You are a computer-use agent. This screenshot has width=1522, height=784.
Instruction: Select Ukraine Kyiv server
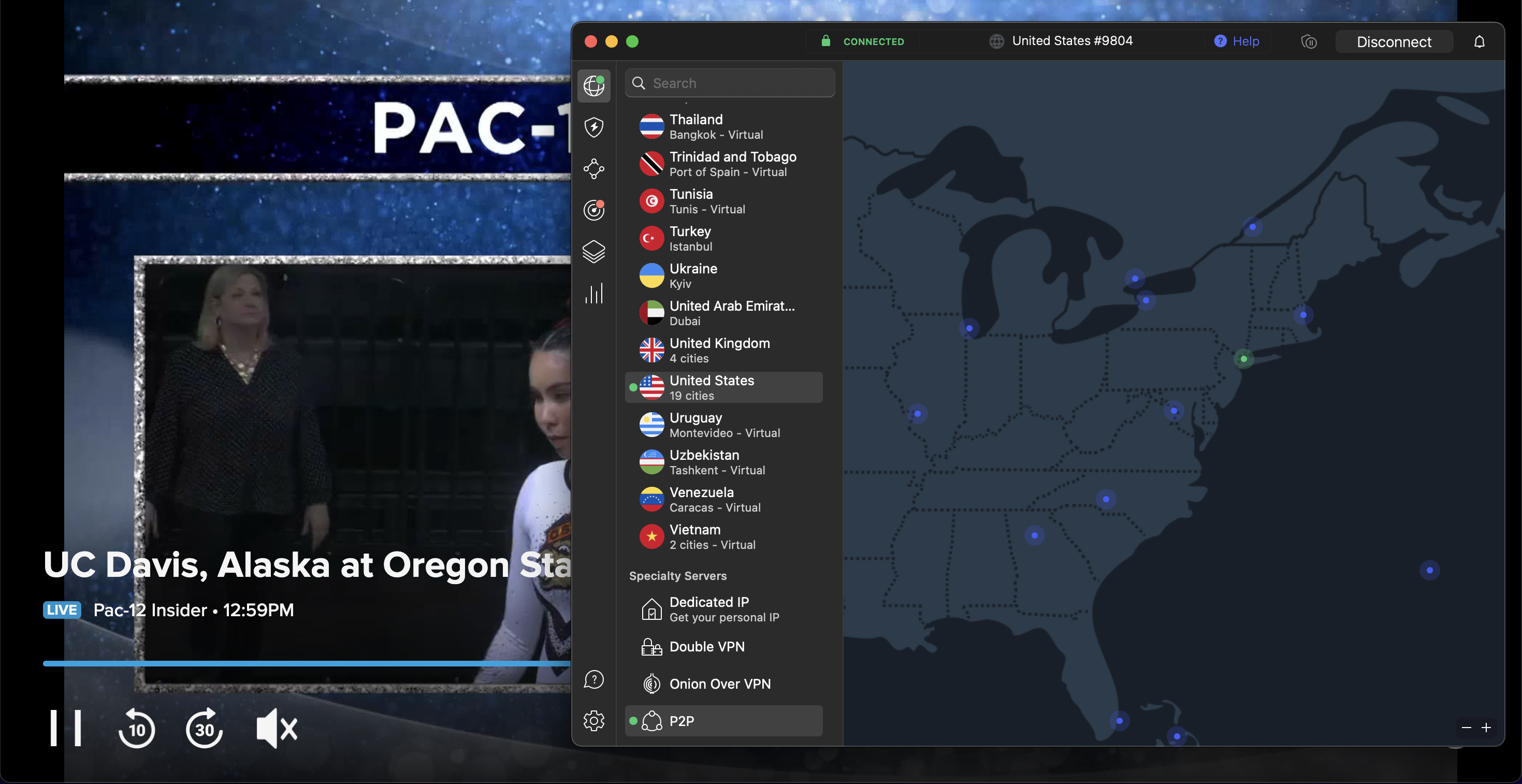[724, 275]
